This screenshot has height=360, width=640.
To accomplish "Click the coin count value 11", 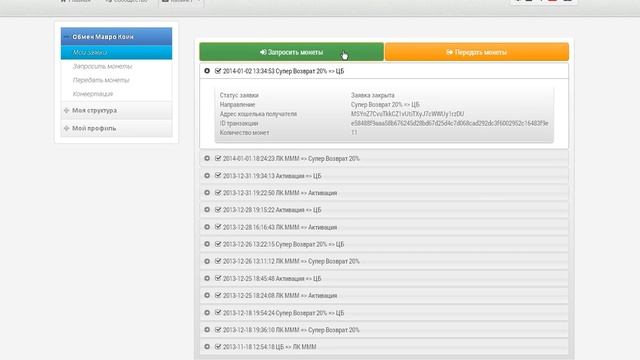I will tap(354, 133).
